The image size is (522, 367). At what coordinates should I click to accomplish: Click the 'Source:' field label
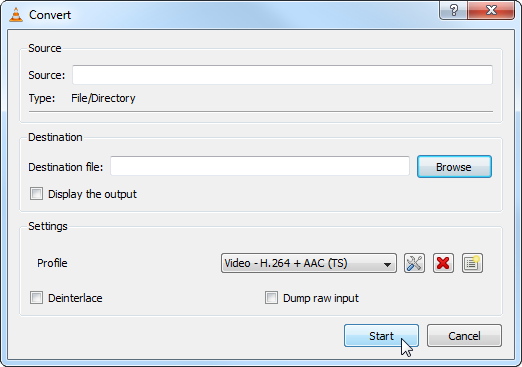tap(47, 75)
